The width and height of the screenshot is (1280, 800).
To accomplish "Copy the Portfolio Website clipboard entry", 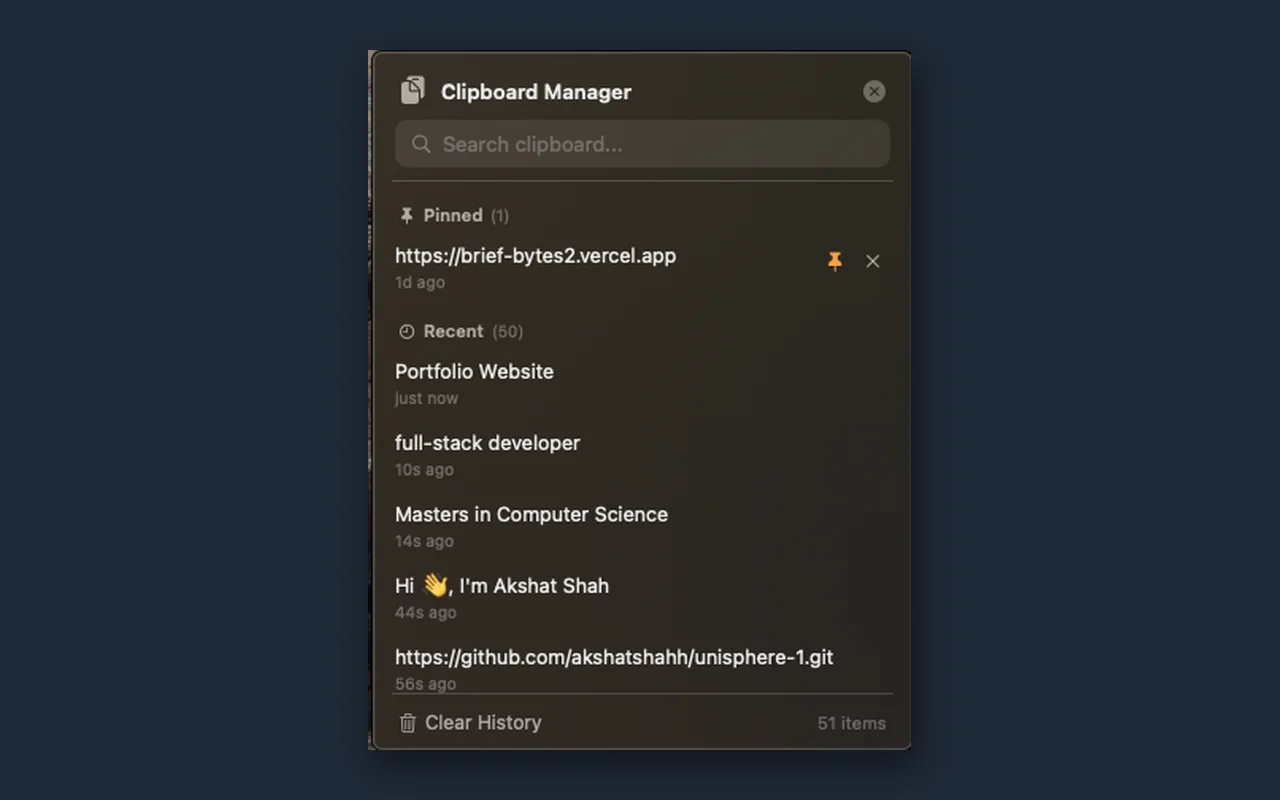I will point(642,383).
